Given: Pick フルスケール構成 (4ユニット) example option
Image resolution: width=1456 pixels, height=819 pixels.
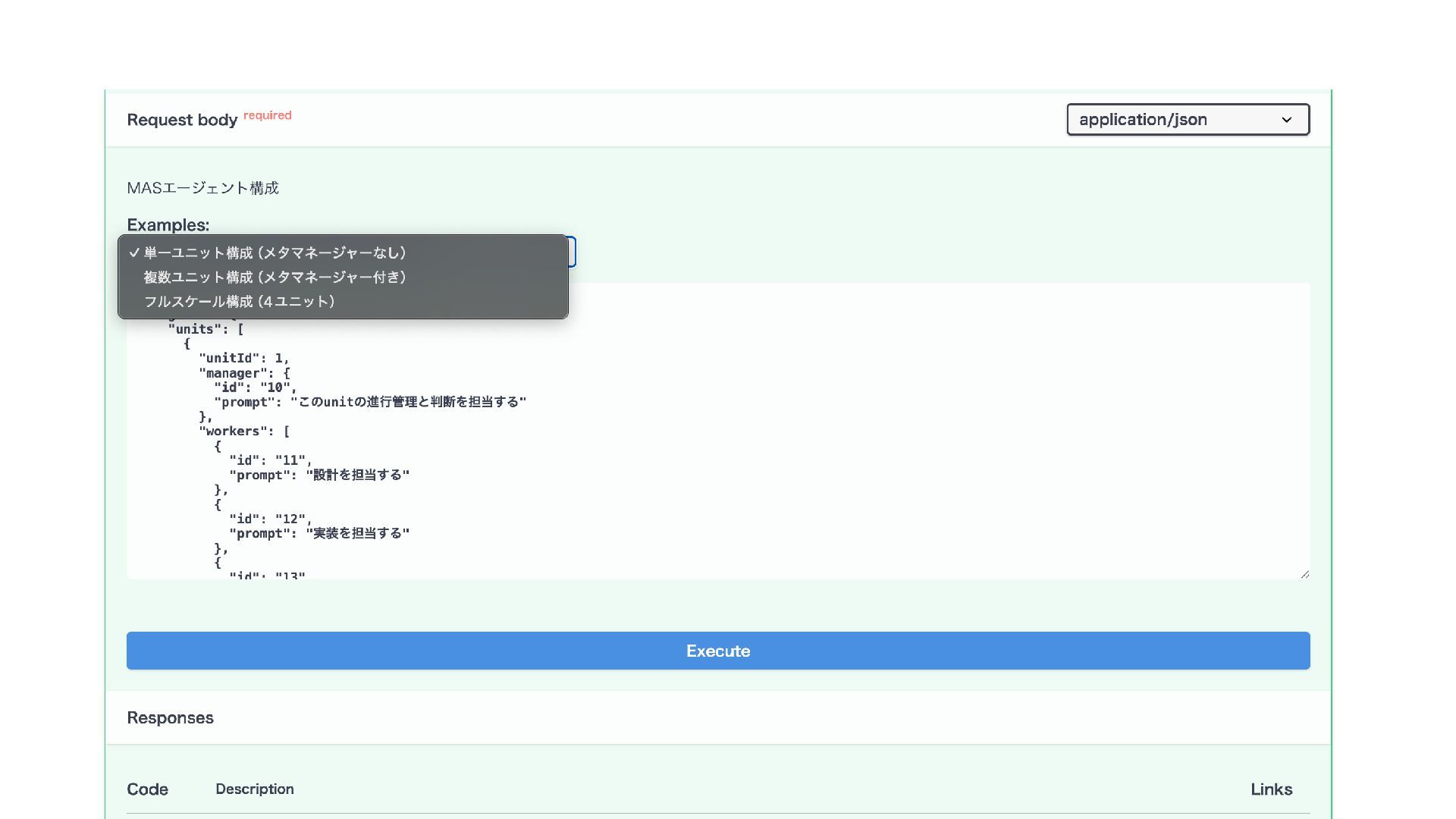Looking at the screenshot, I should click(x=240, y=301).
